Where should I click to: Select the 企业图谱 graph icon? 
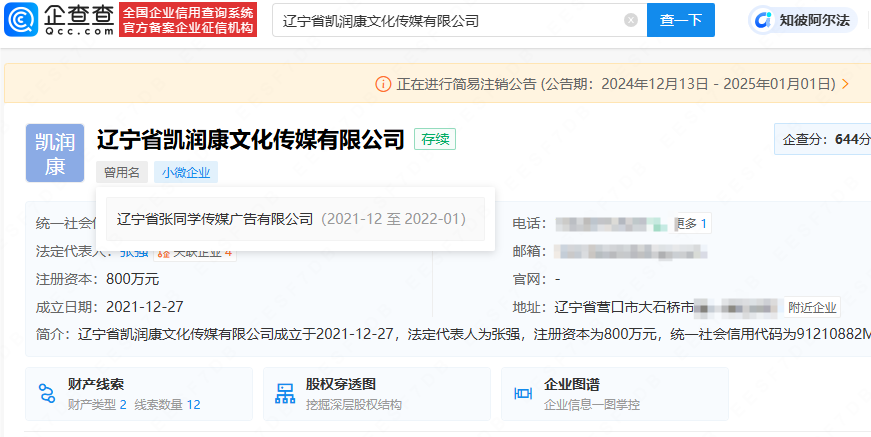(523, 394)
